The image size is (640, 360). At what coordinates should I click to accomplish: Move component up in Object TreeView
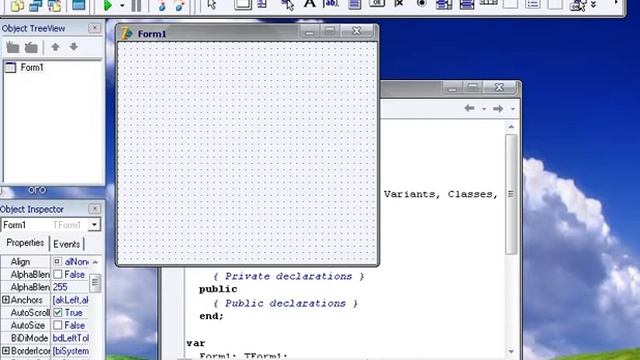click(x=55, y=47)
